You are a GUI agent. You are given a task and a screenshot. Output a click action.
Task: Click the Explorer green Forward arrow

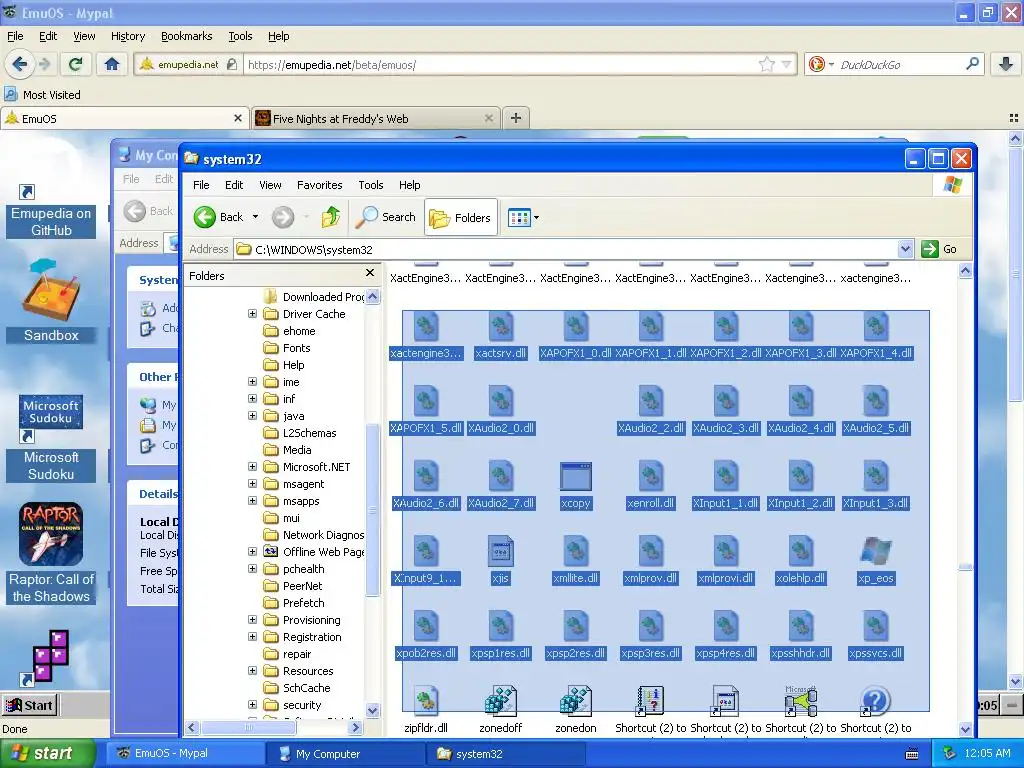(283, 217)
